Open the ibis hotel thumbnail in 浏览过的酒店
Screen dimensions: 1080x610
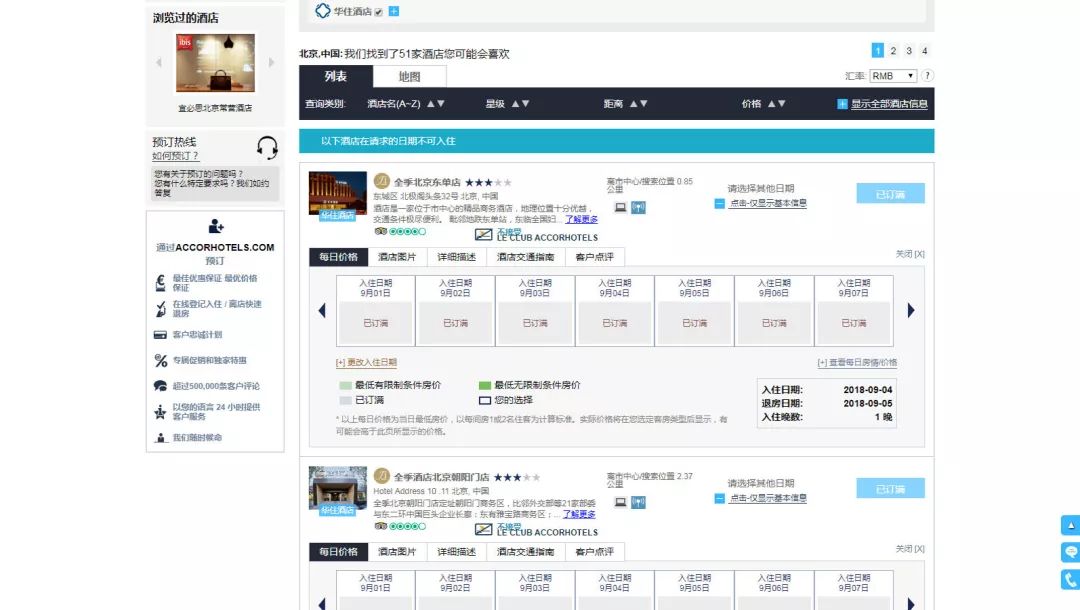pyautogui.click(x=215, y=63)
